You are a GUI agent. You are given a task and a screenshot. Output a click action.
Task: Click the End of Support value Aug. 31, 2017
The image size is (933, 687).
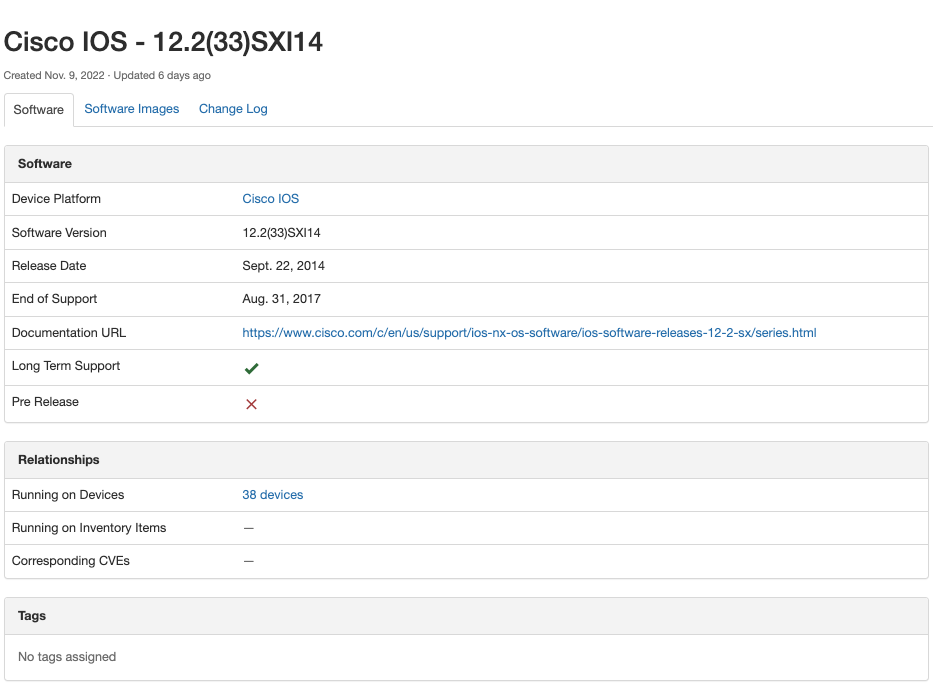[x=281, y=299]
